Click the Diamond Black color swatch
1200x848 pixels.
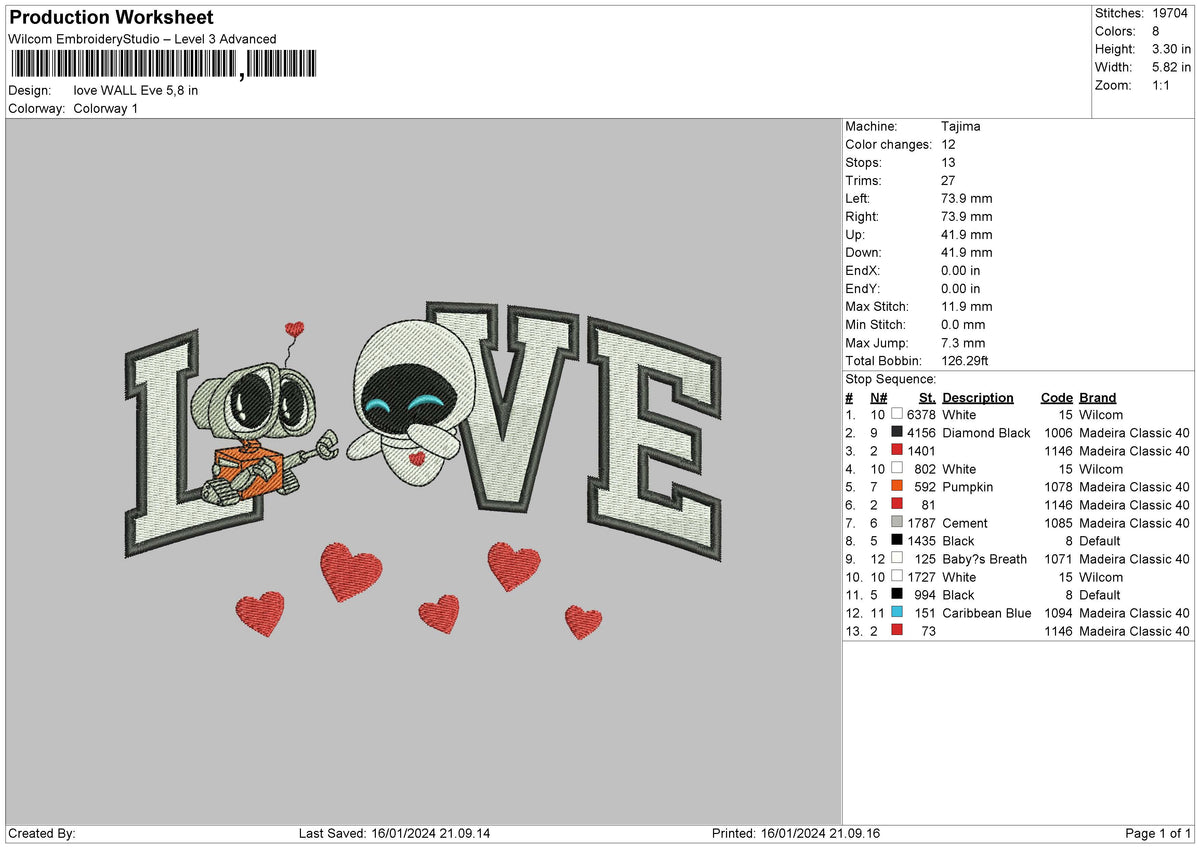click(x=897, y=432)
